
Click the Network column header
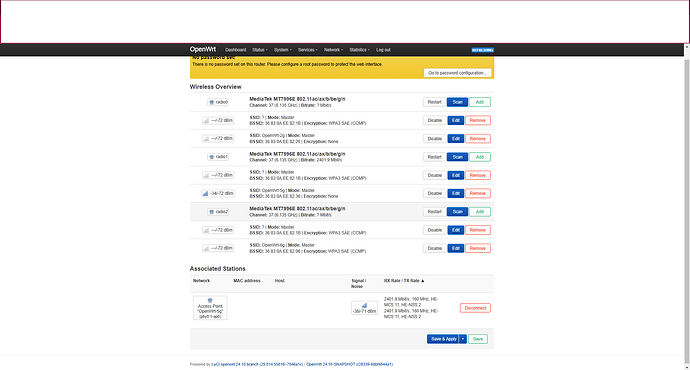202,281
